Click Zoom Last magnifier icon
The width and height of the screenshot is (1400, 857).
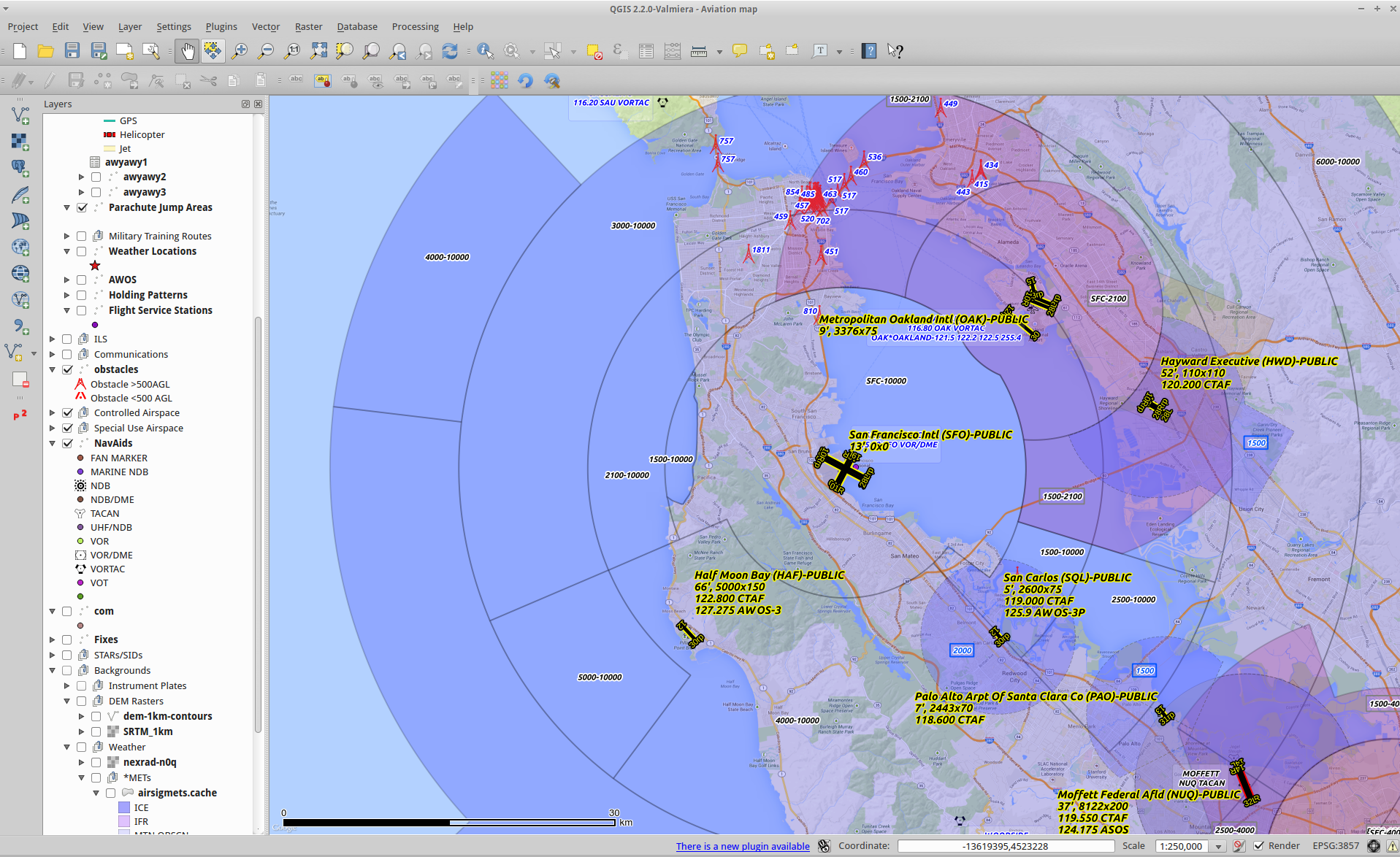tap(398, 51)
